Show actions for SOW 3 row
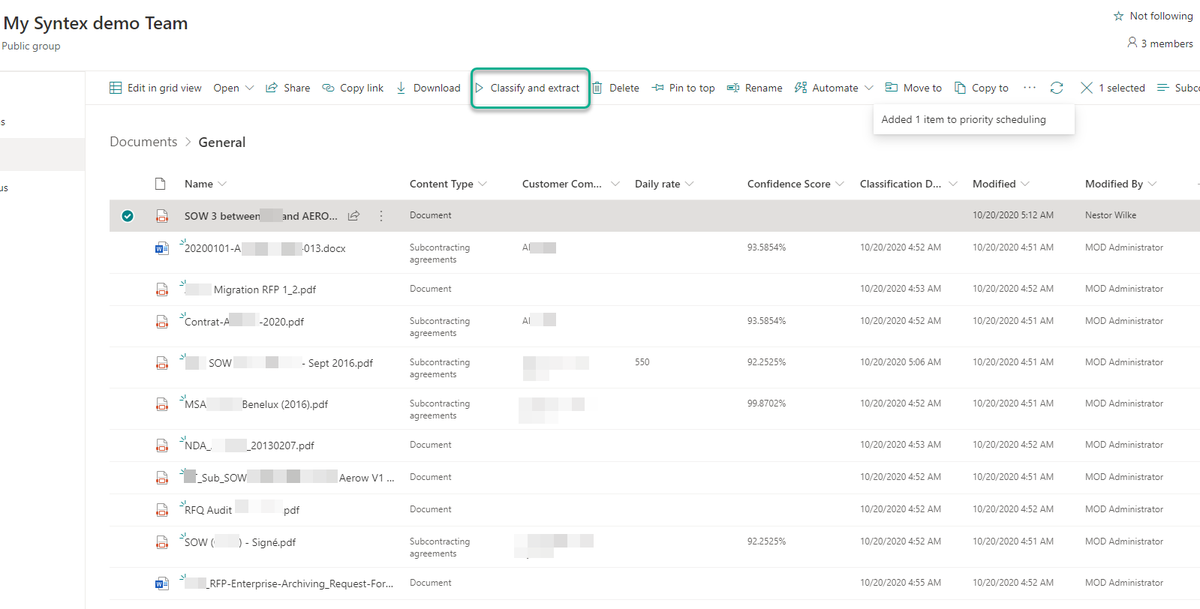The image size is (1200, 609). [x=381, y=216]
